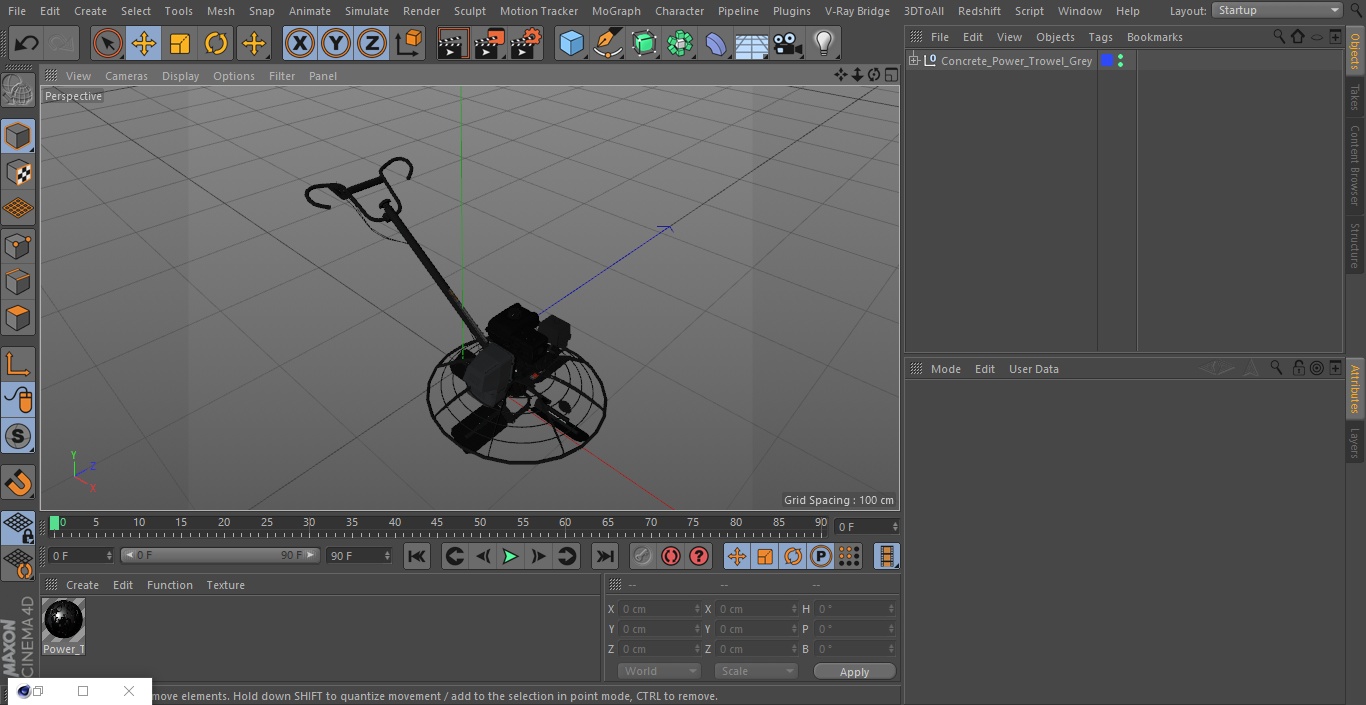Toggle Enable Snap magnet icon
This screenshot has width=1366, height=705.
coord(18,483)
